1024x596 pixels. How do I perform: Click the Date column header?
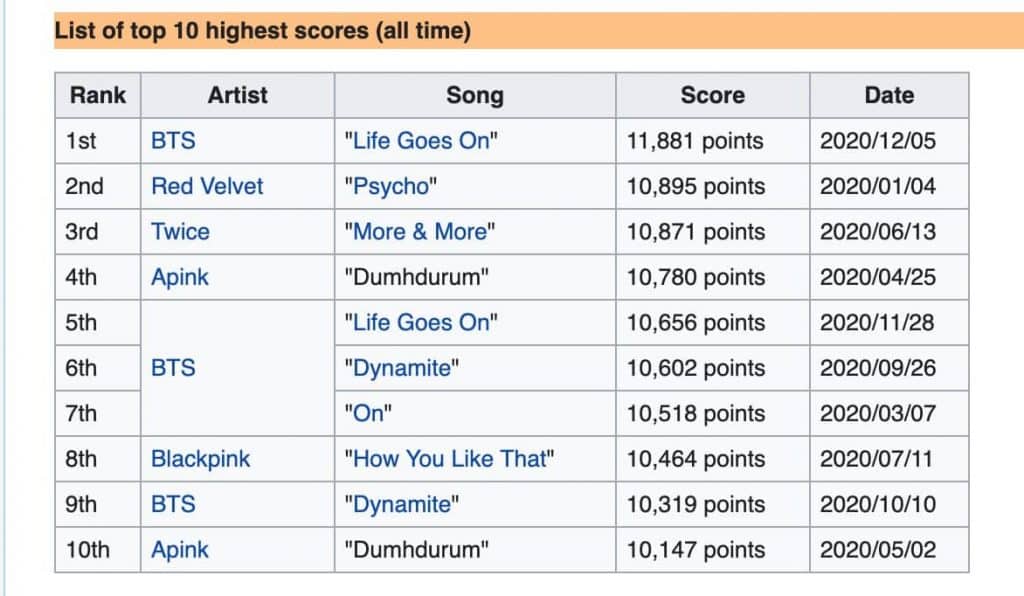[x=888, y=95]
